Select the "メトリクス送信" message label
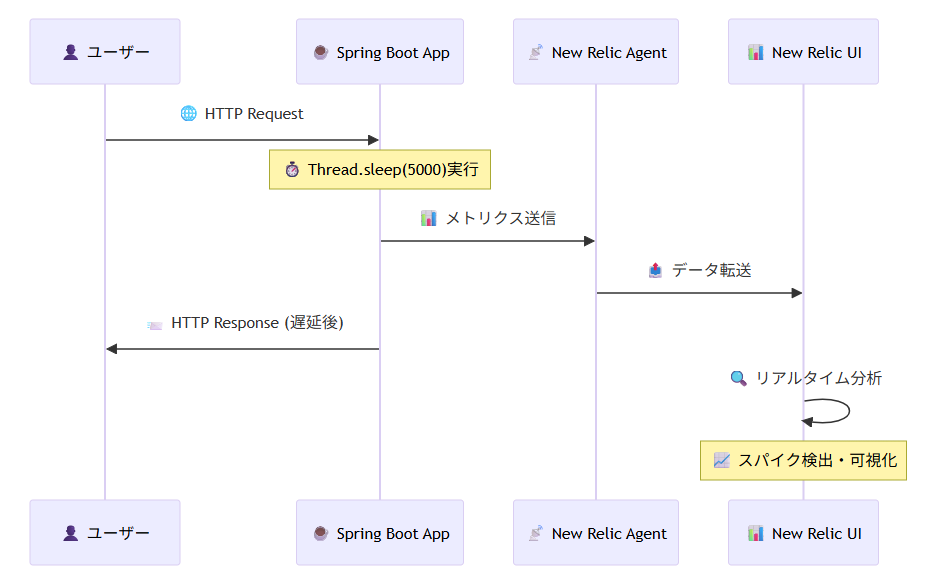This screenshot has width=932, height=584. (501, 219)
